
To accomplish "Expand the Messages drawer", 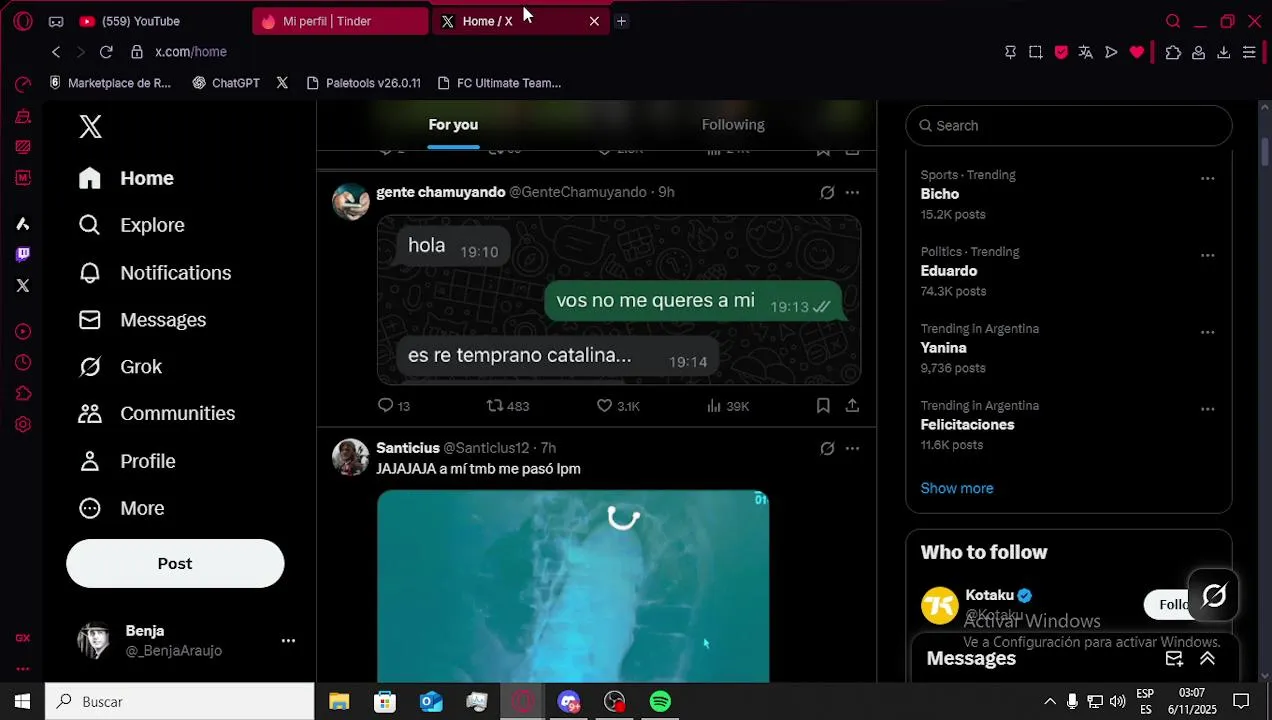I will pos(1207,658).
